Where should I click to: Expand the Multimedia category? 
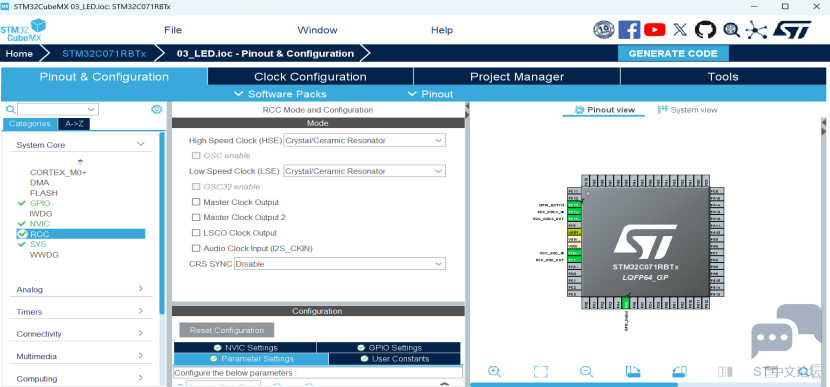pyautogui.click(x=140, y=356)
